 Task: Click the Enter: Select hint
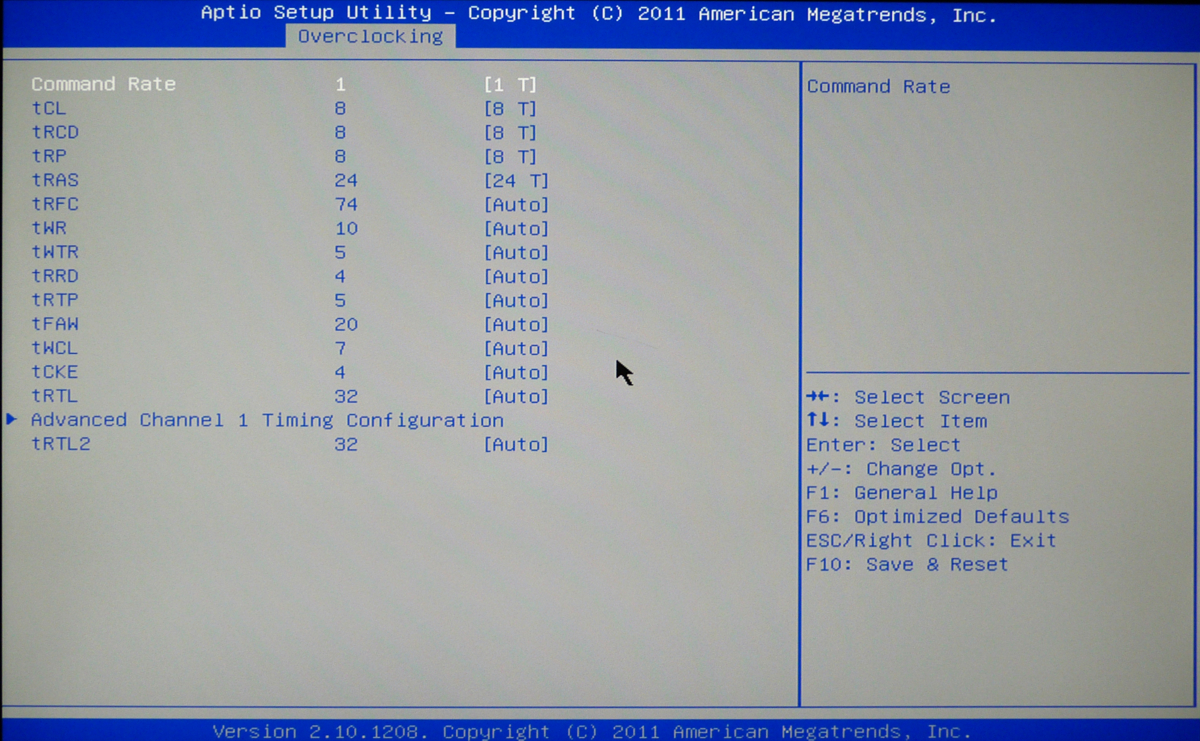[883, 445]
